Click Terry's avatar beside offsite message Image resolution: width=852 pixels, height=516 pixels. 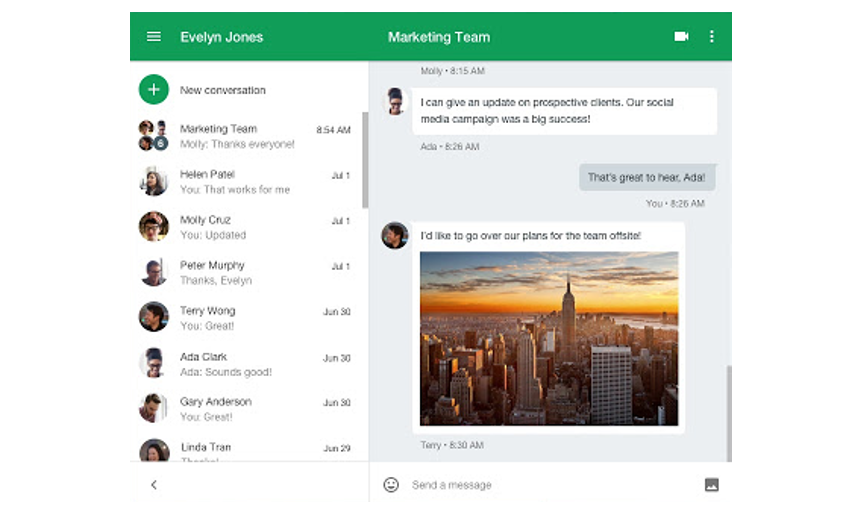(x=395, y=235)
